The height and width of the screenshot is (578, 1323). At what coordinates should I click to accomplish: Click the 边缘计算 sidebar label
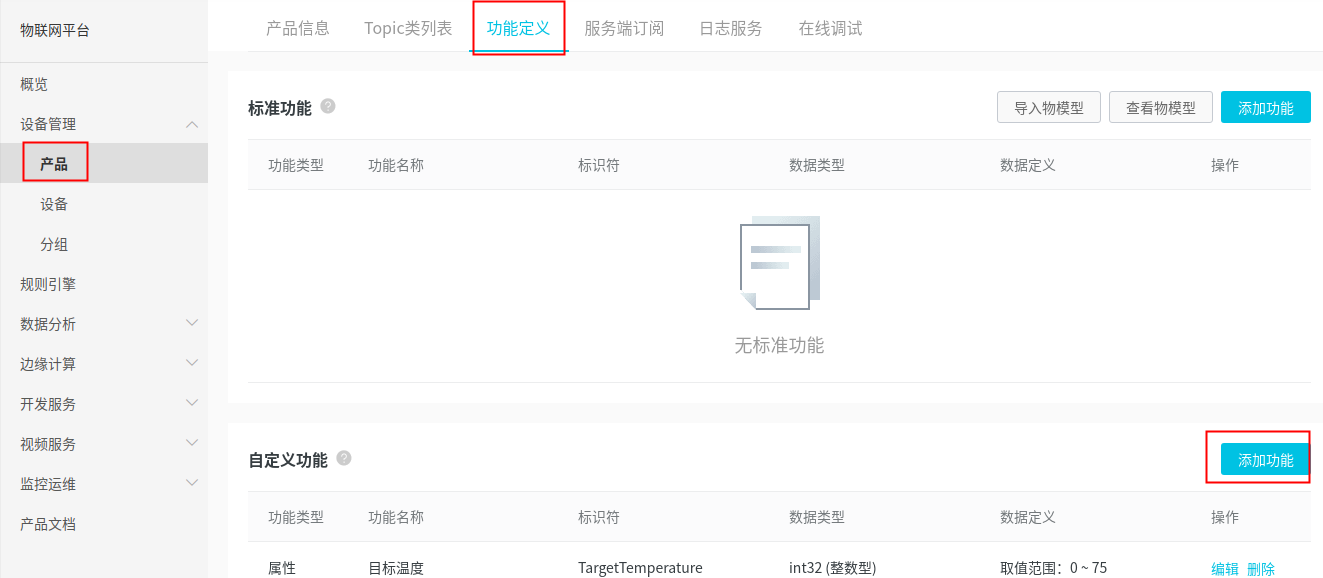[48, 364]
